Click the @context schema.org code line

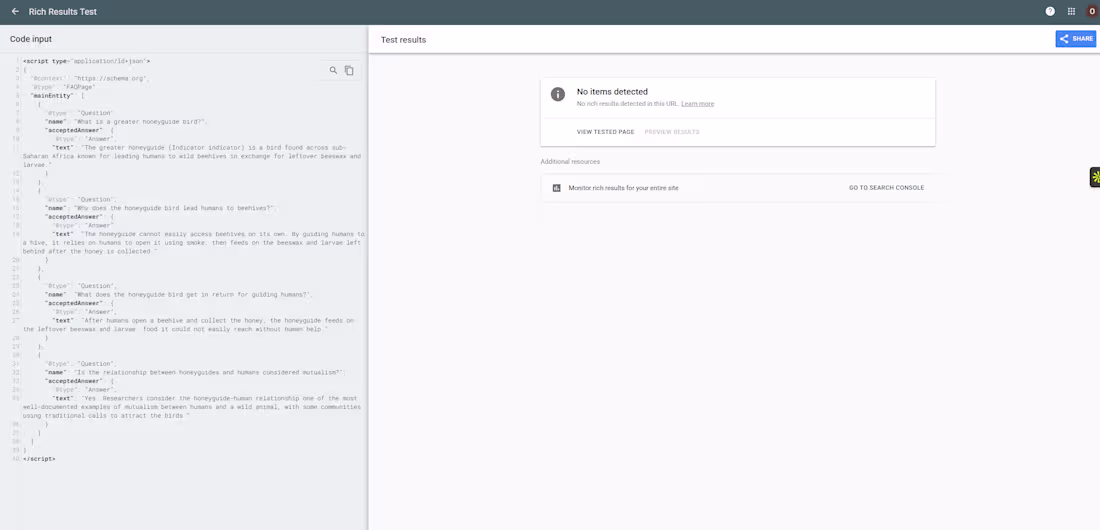[x=90, y=79]
